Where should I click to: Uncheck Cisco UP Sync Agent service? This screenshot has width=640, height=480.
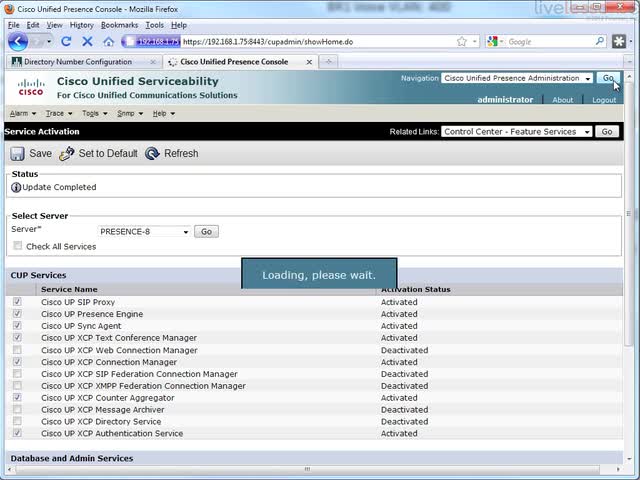17,325
